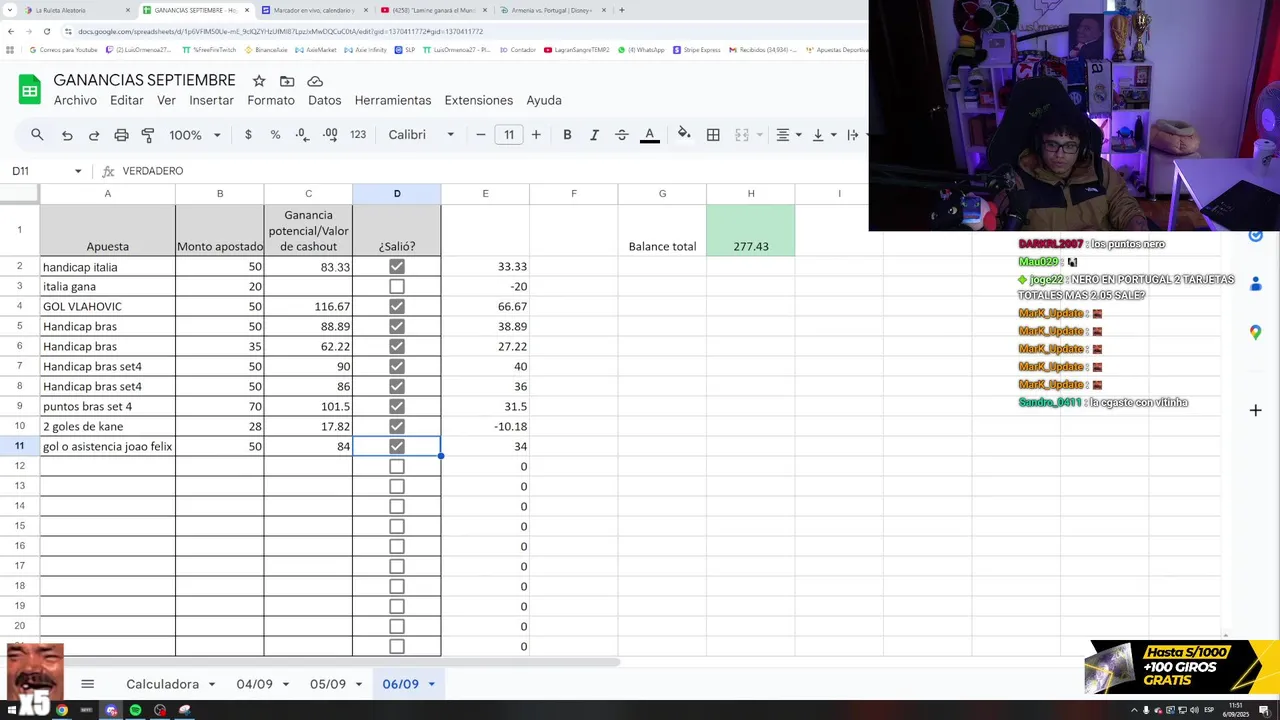
Task: Activate the paint format tool
Action: coord(148,135)
